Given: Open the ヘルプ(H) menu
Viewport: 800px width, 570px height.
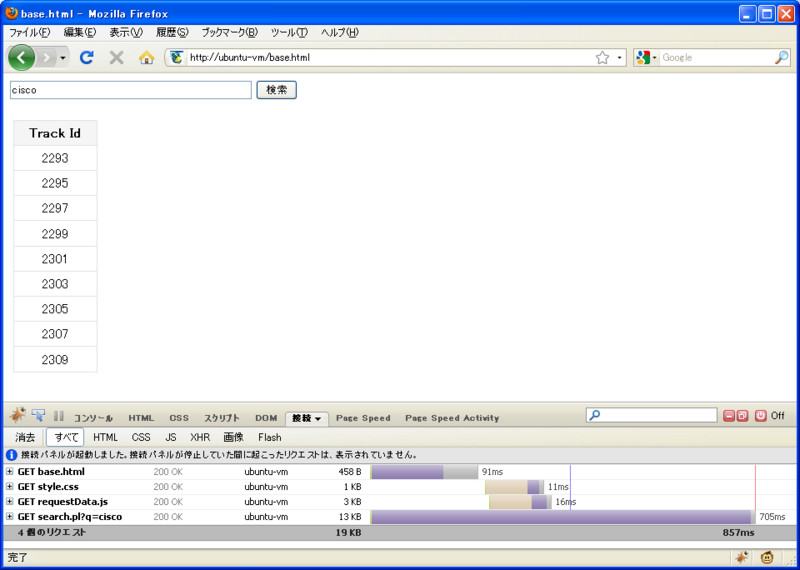Looking at the screenshot, I should 340,33.
